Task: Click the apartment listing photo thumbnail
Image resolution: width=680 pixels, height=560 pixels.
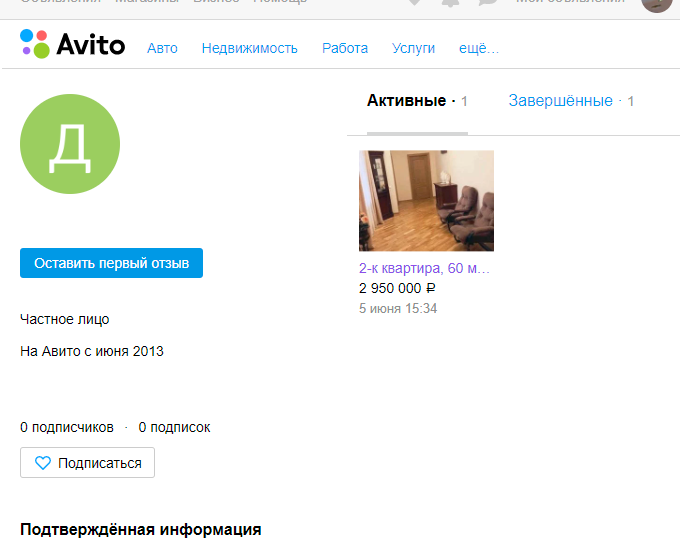Action: (x=426, y=200)
